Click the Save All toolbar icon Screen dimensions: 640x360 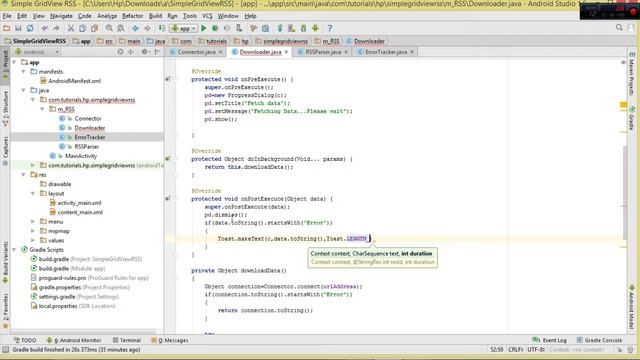point(18,28)
